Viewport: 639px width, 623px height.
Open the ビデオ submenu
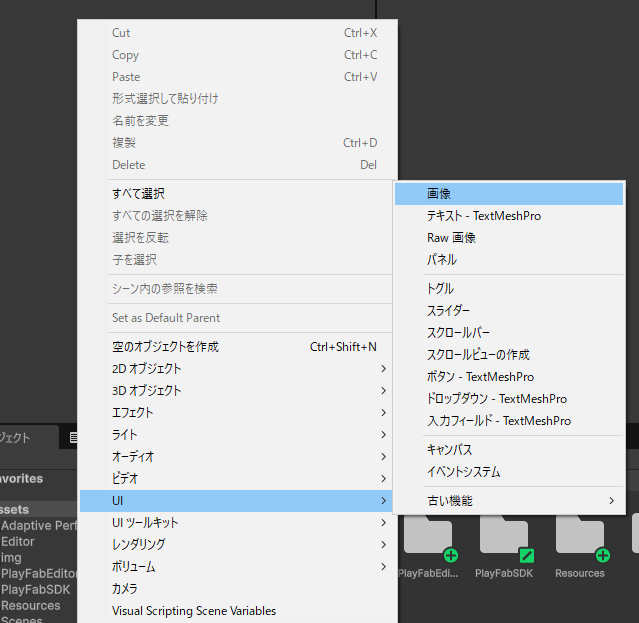click(x=236, y=479)
